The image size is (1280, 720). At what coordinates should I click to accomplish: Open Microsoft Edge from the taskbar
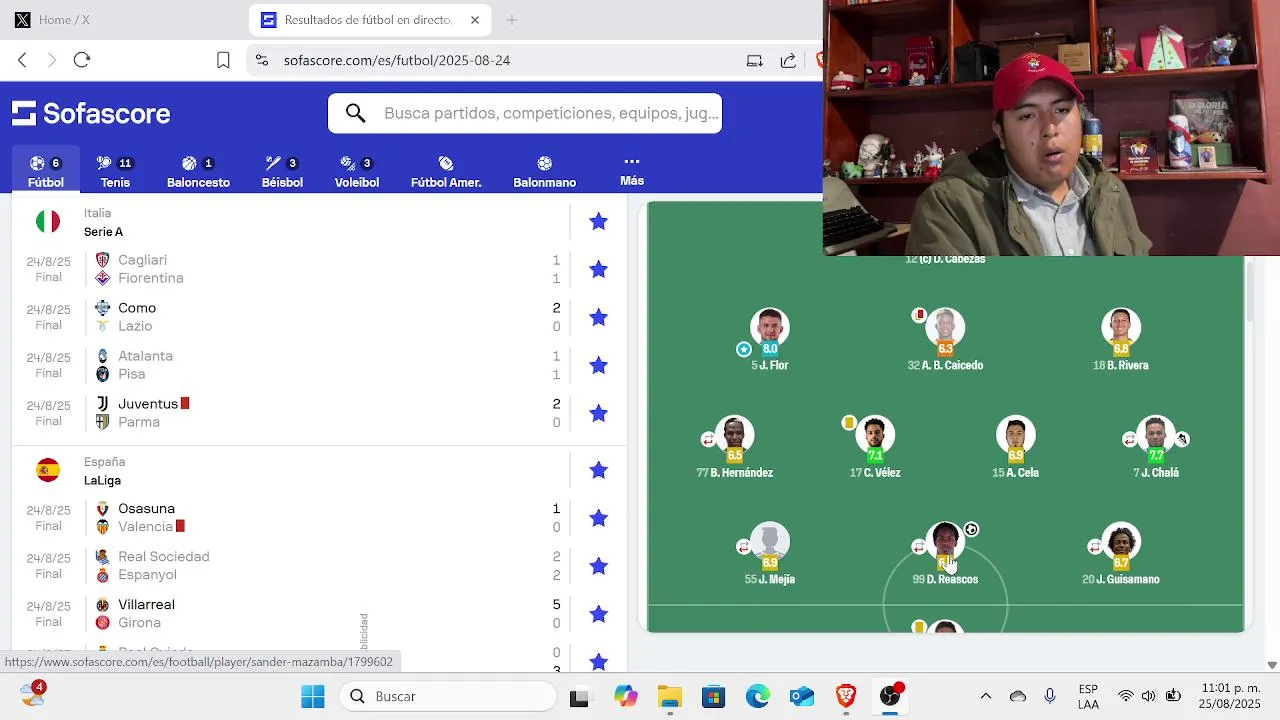(757, 696)
